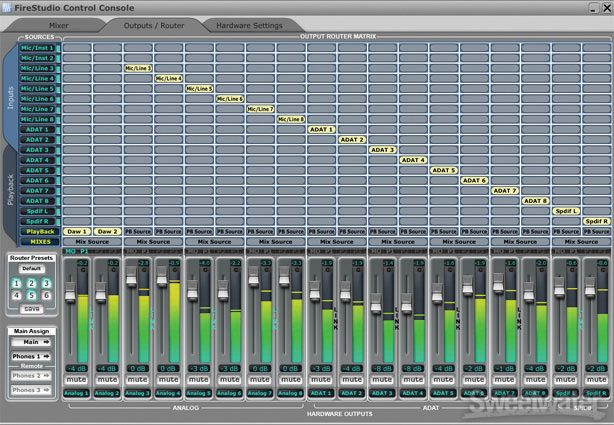Choose router preset 5

click(31, 296)
